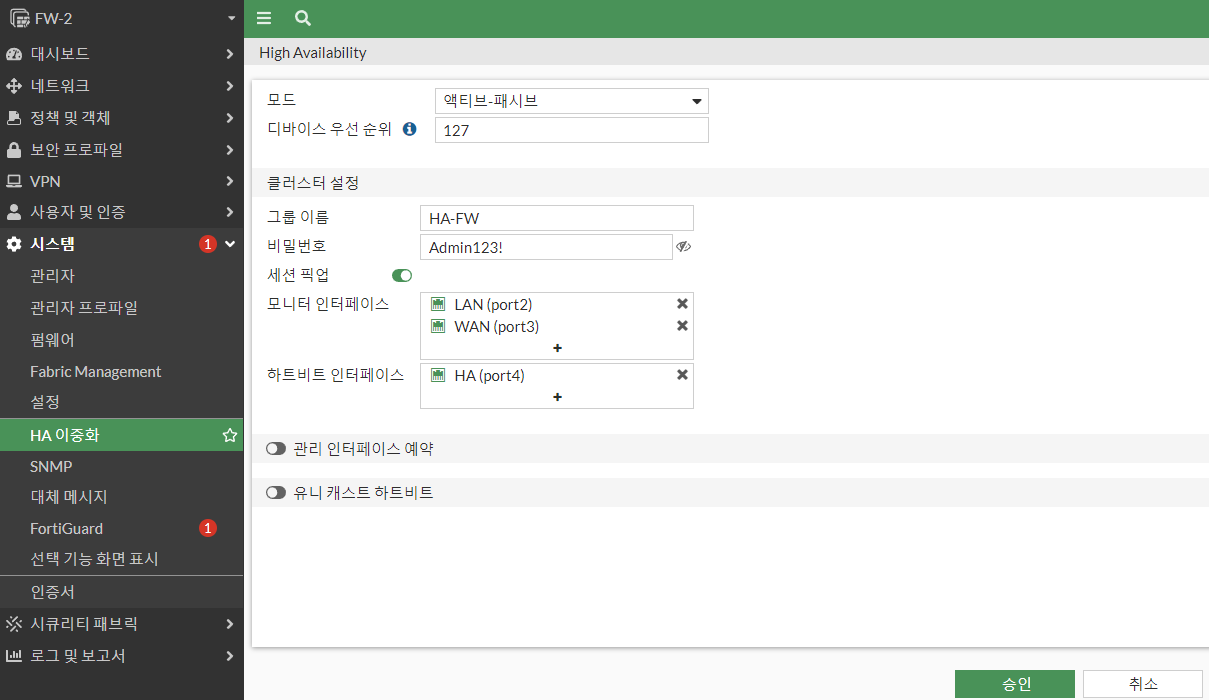The height and width of the screenshot is (700, 1209).
Task: Click the 로그 및 보고서 chart icon
Action: tap(14, 656)
